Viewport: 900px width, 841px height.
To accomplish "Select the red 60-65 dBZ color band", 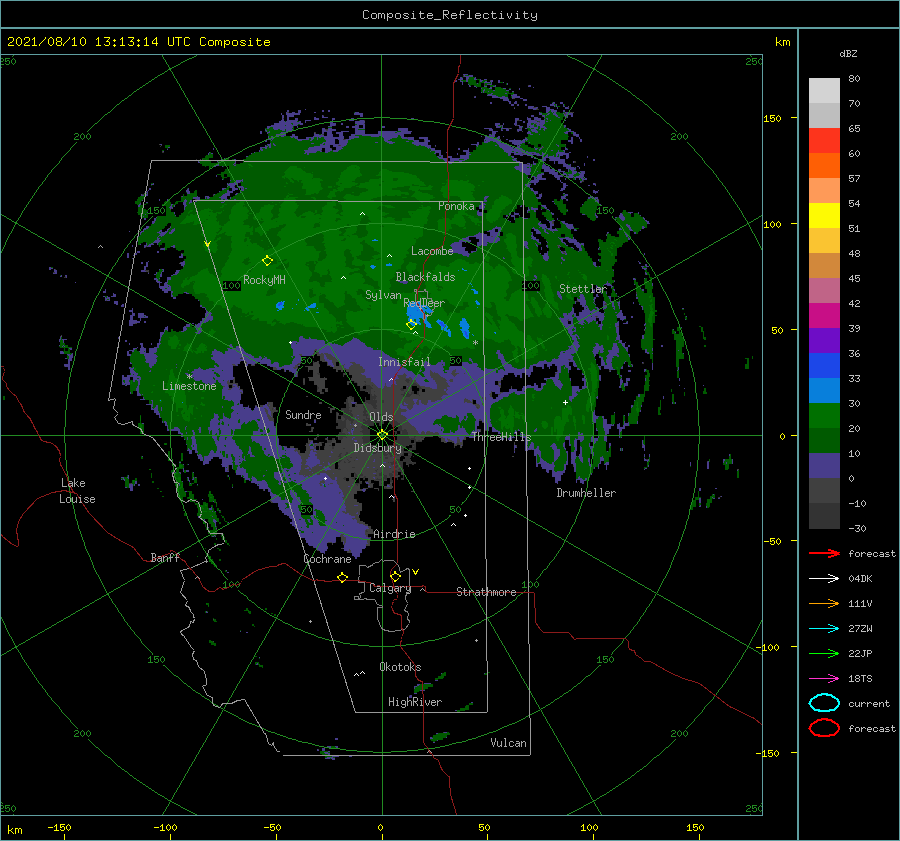I will pyautogui.click(x=824, y=141).
